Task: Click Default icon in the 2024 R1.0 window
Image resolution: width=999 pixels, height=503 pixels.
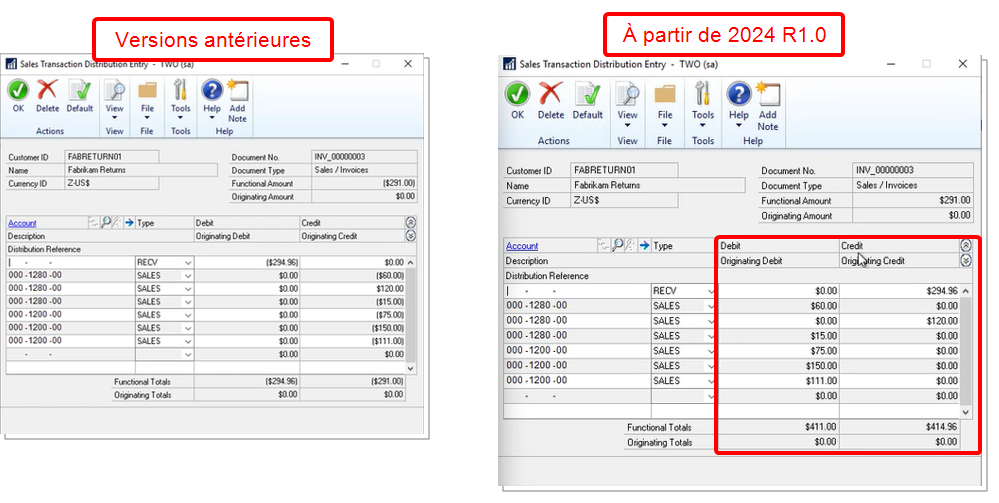Action: point(587,94)
